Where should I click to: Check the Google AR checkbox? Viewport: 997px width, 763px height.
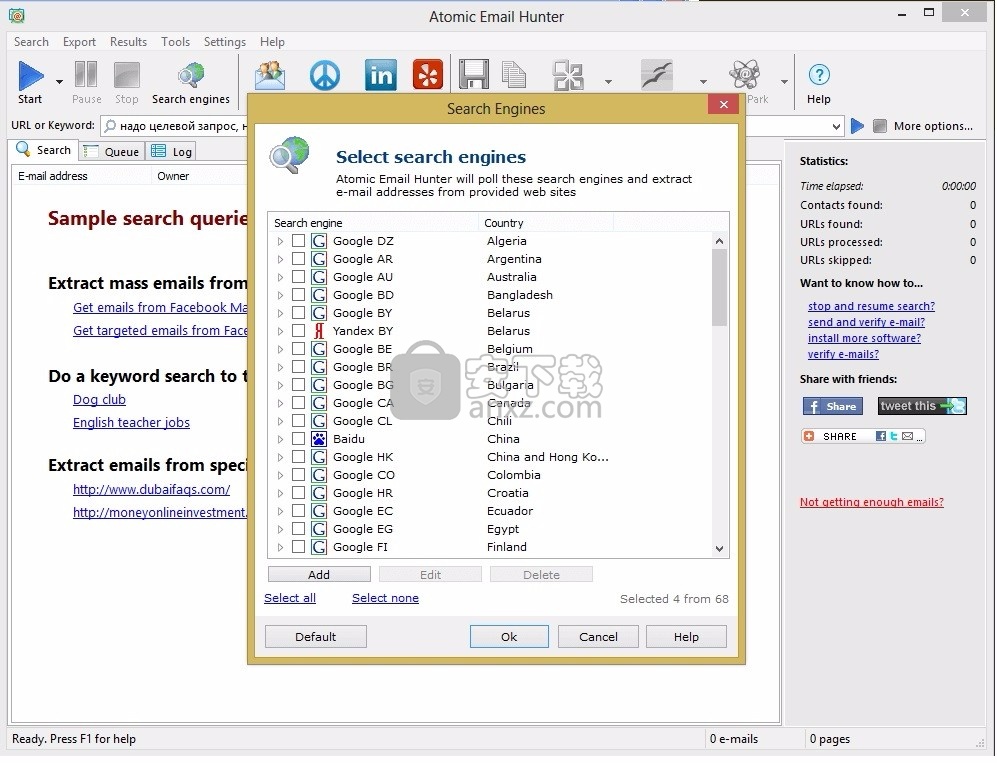298,258
